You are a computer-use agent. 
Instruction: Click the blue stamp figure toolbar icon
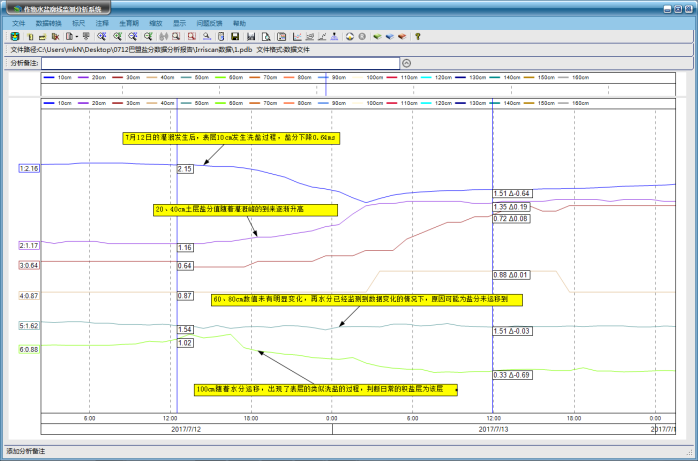tap(334, 37)
